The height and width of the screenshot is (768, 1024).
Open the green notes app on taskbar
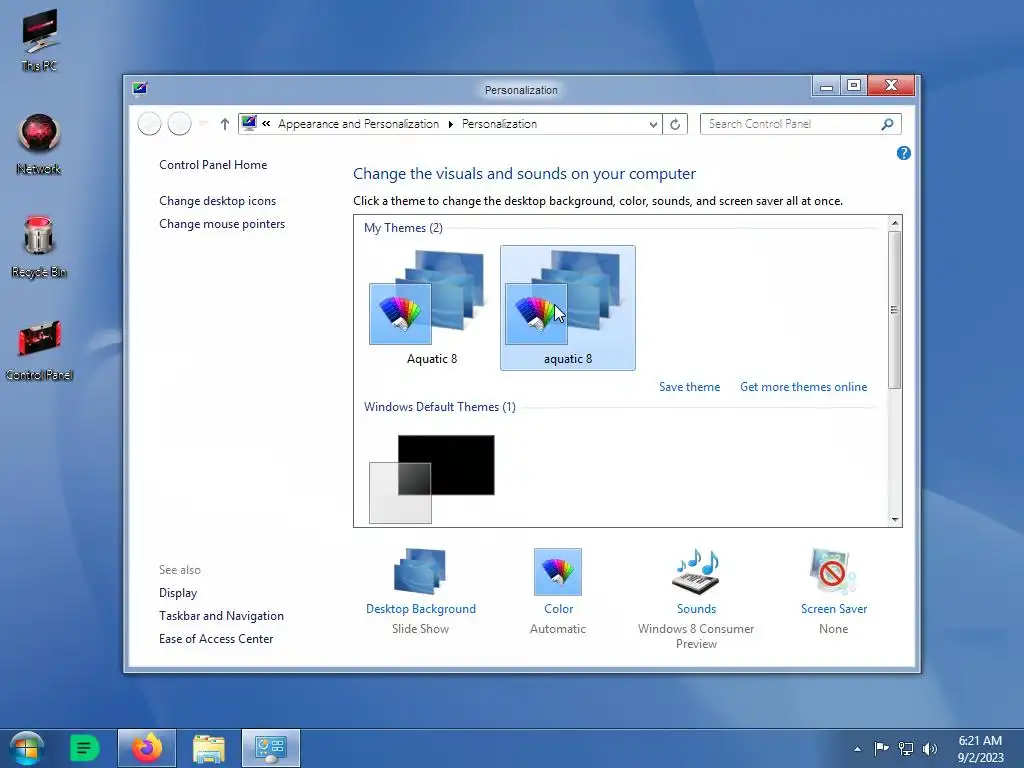click(x=84, y=748)
